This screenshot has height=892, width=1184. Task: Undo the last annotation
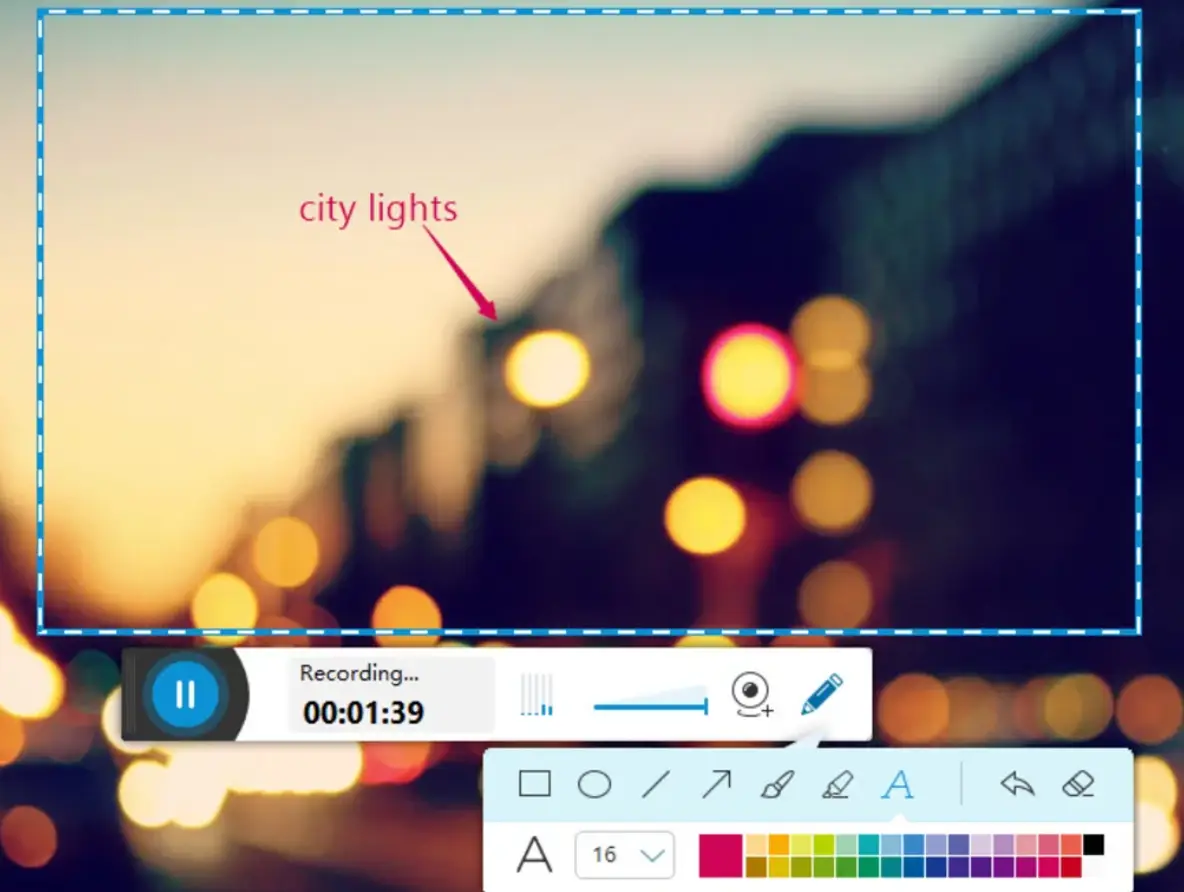click(x=1018, y=784)
